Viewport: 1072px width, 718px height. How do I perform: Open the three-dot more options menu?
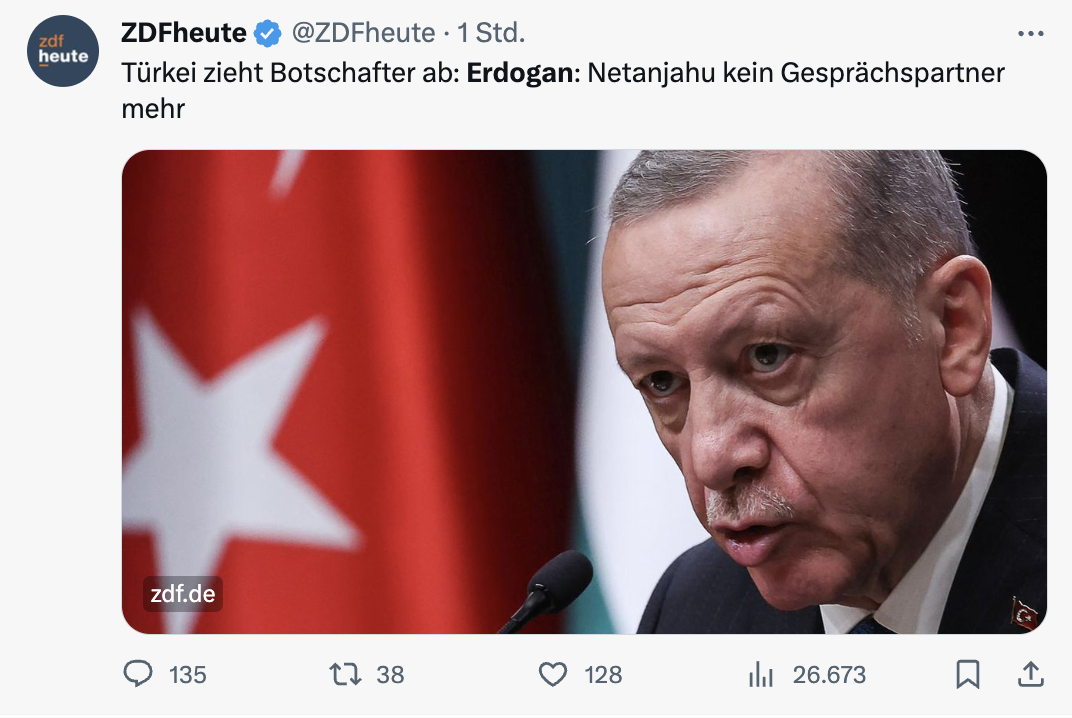click(x=1029, y=33)
